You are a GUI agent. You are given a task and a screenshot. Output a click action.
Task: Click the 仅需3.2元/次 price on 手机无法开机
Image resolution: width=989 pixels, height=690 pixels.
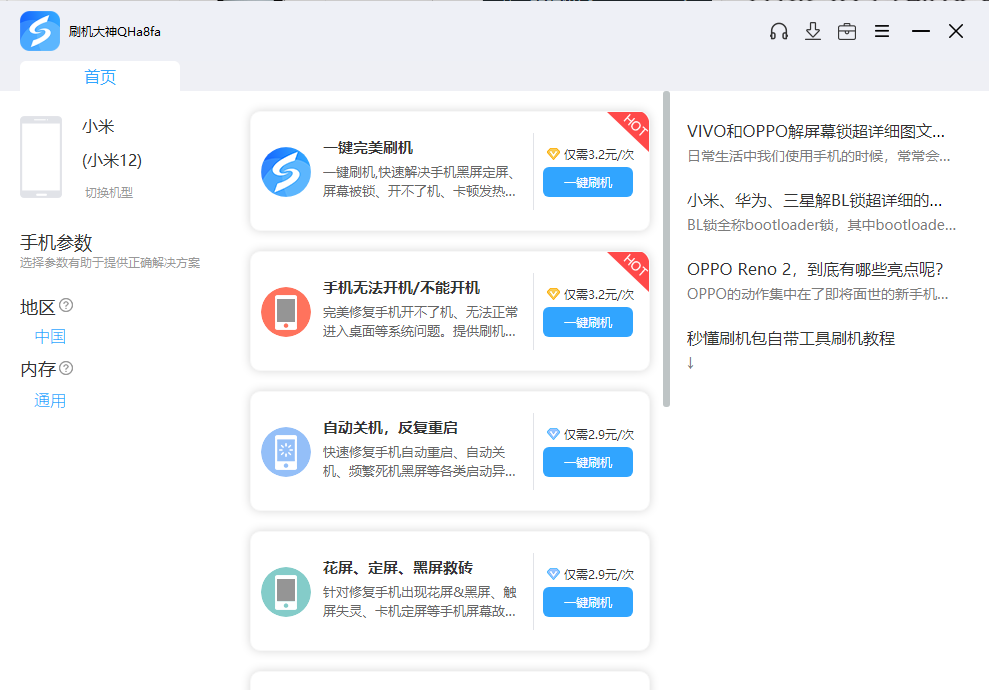[599, 295]
